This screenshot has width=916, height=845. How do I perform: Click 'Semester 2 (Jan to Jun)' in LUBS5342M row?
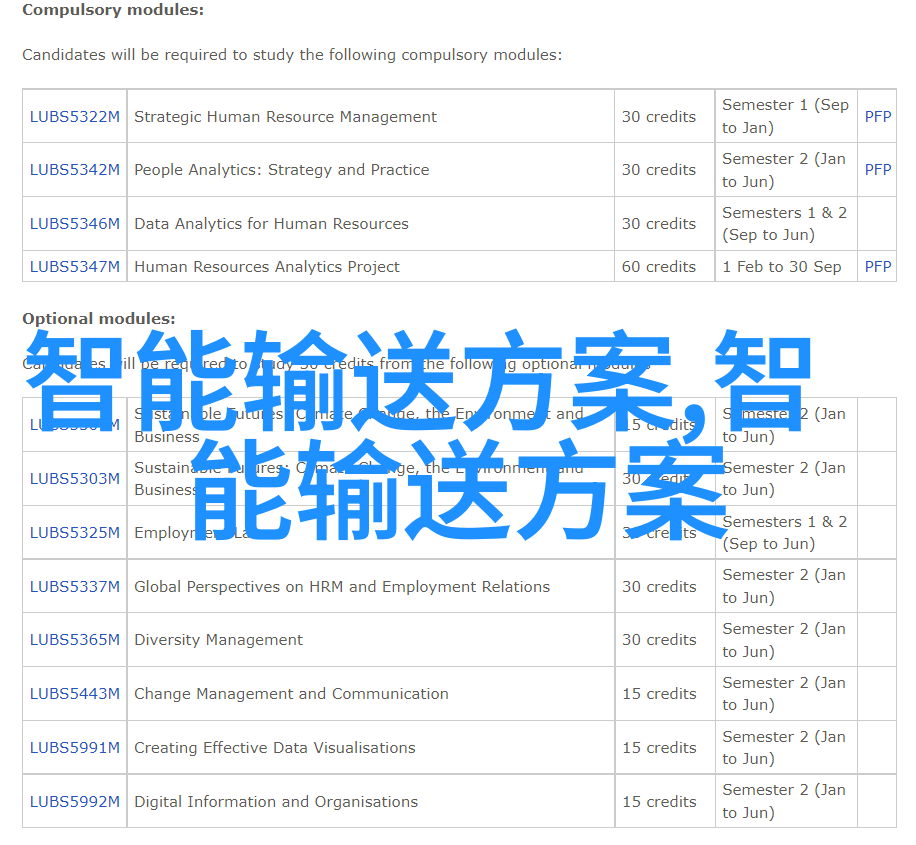click(x=783, y=170)
